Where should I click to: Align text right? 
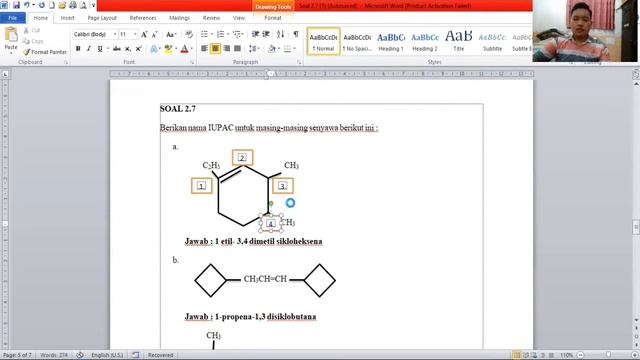pos(227,49)
